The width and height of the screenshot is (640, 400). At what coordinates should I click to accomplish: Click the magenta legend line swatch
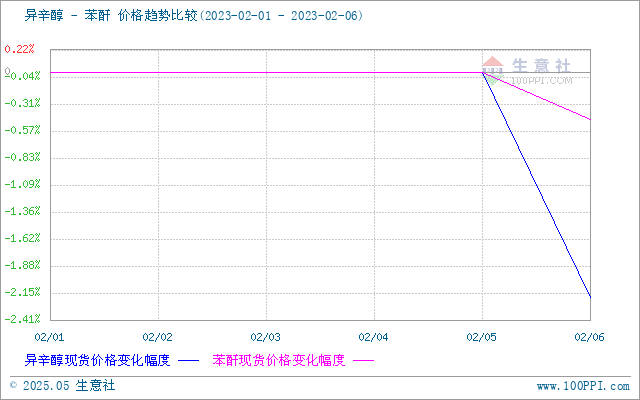[363, 361]
